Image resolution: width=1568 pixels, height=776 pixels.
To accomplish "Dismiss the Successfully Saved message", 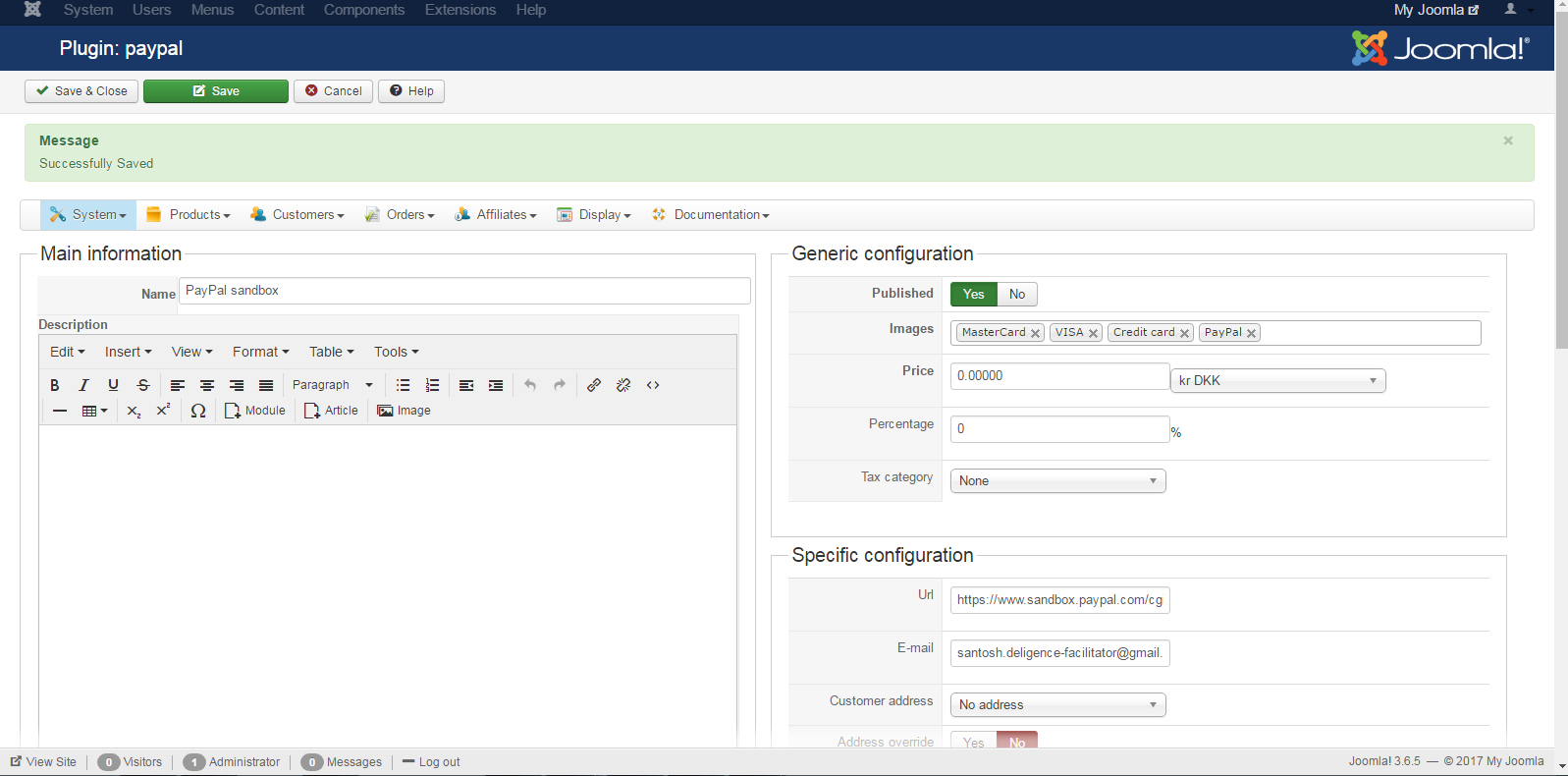I will point(1508,140).
